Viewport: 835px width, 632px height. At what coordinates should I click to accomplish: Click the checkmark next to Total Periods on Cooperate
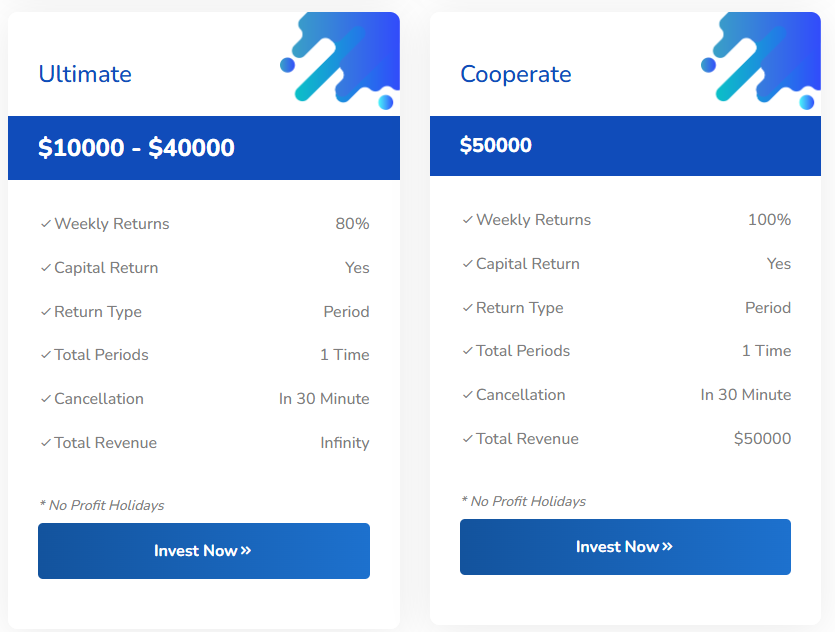466,350
